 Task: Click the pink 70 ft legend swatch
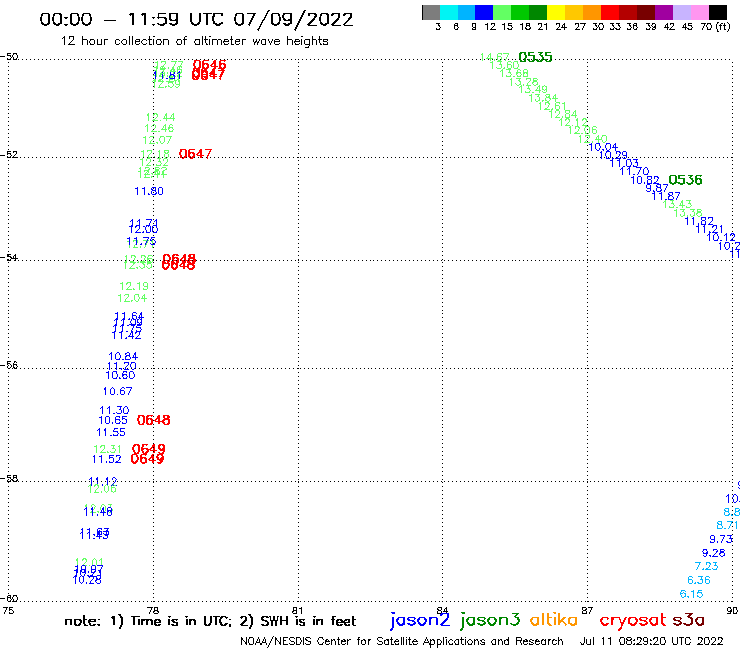point(699,12)
